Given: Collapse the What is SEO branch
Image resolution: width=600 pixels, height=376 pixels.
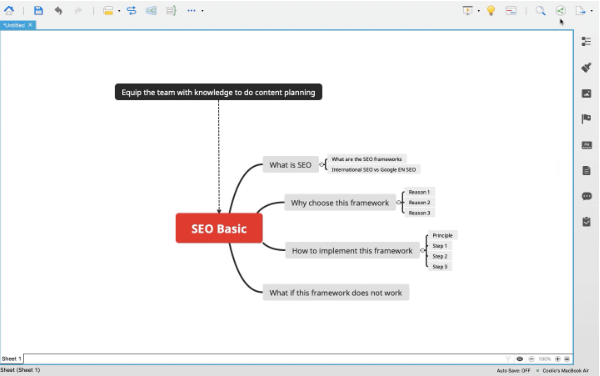Looking at the screenshot, I should click(322, 165).
